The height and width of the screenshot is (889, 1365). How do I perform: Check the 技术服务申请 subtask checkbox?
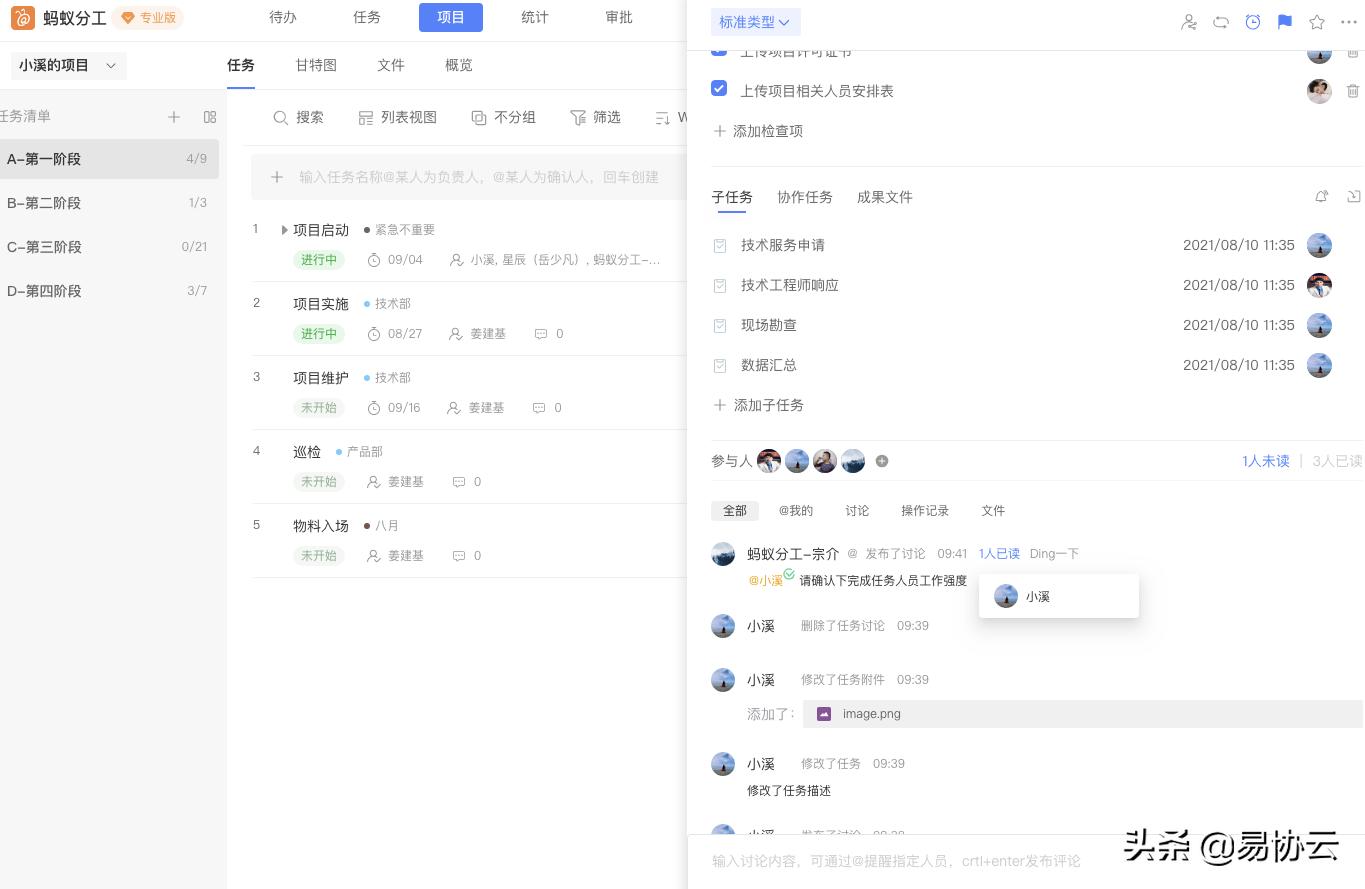[x=719, y=245]
